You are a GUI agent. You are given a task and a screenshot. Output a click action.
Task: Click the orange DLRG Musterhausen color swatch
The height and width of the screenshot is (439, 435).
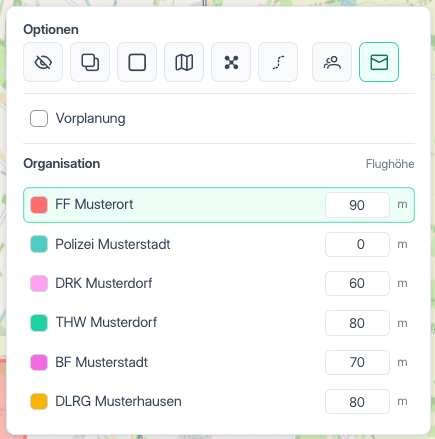click(39, 402)
